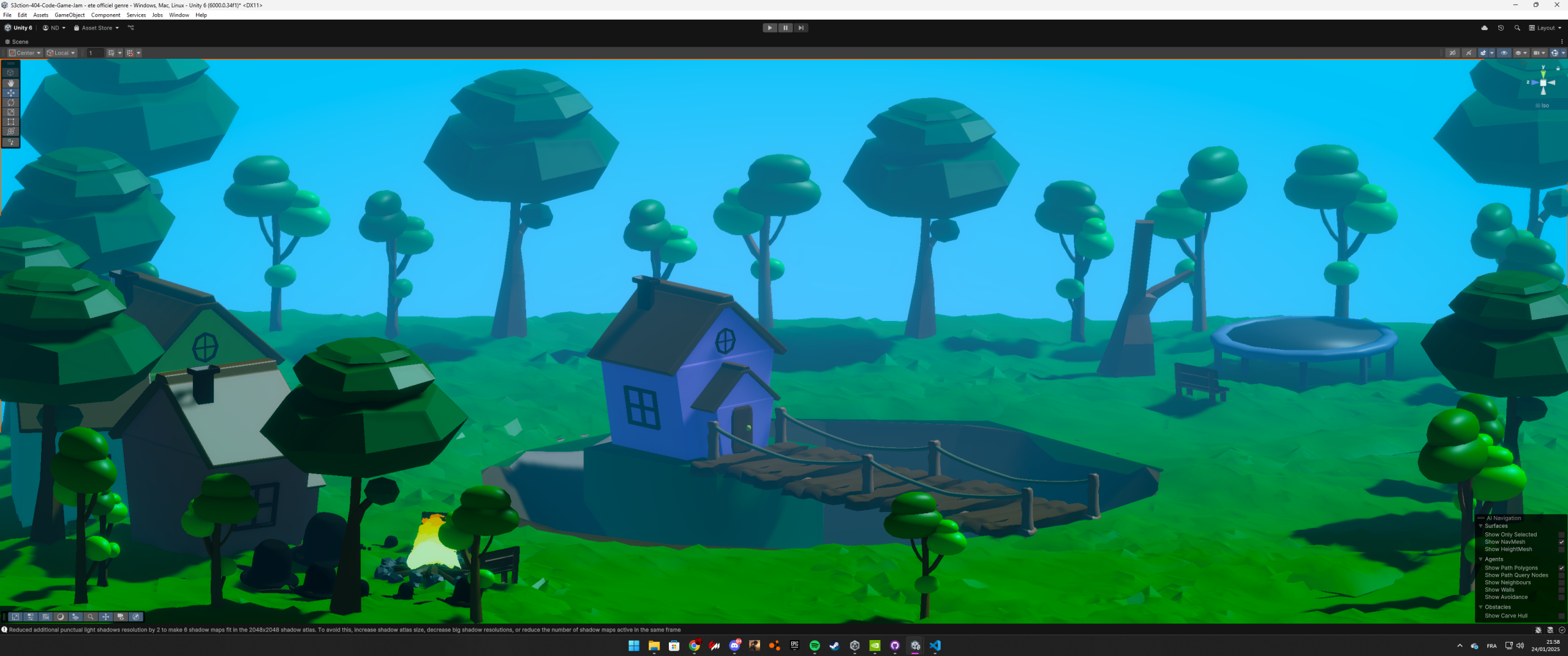Open the Version Control branch icon

pyautogui.click(x=130, y=28)
